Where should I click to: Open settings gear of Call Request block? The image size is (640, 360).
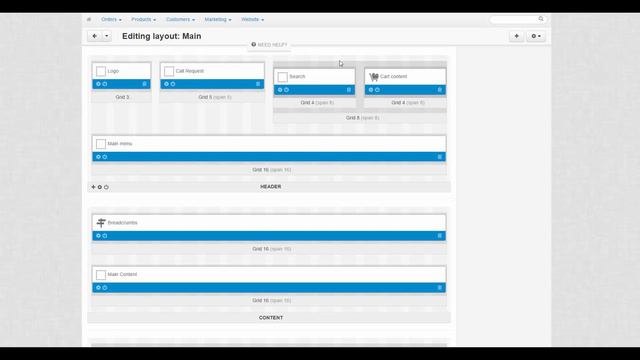167,84
